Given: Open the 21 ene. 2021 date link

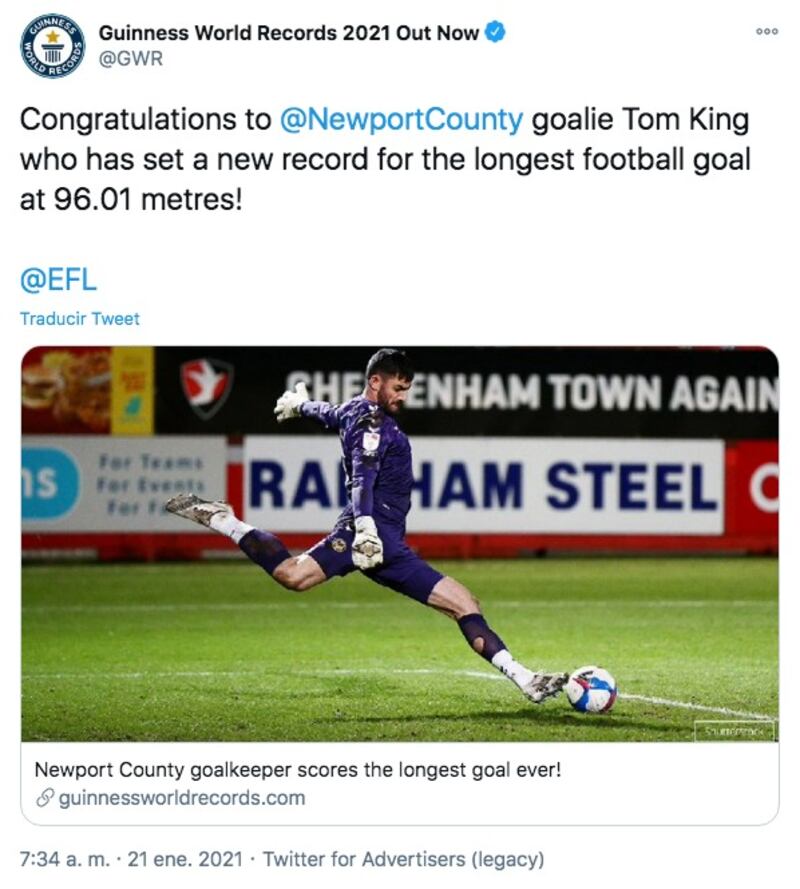Looking at the screenshot, I should click(195, 858).
